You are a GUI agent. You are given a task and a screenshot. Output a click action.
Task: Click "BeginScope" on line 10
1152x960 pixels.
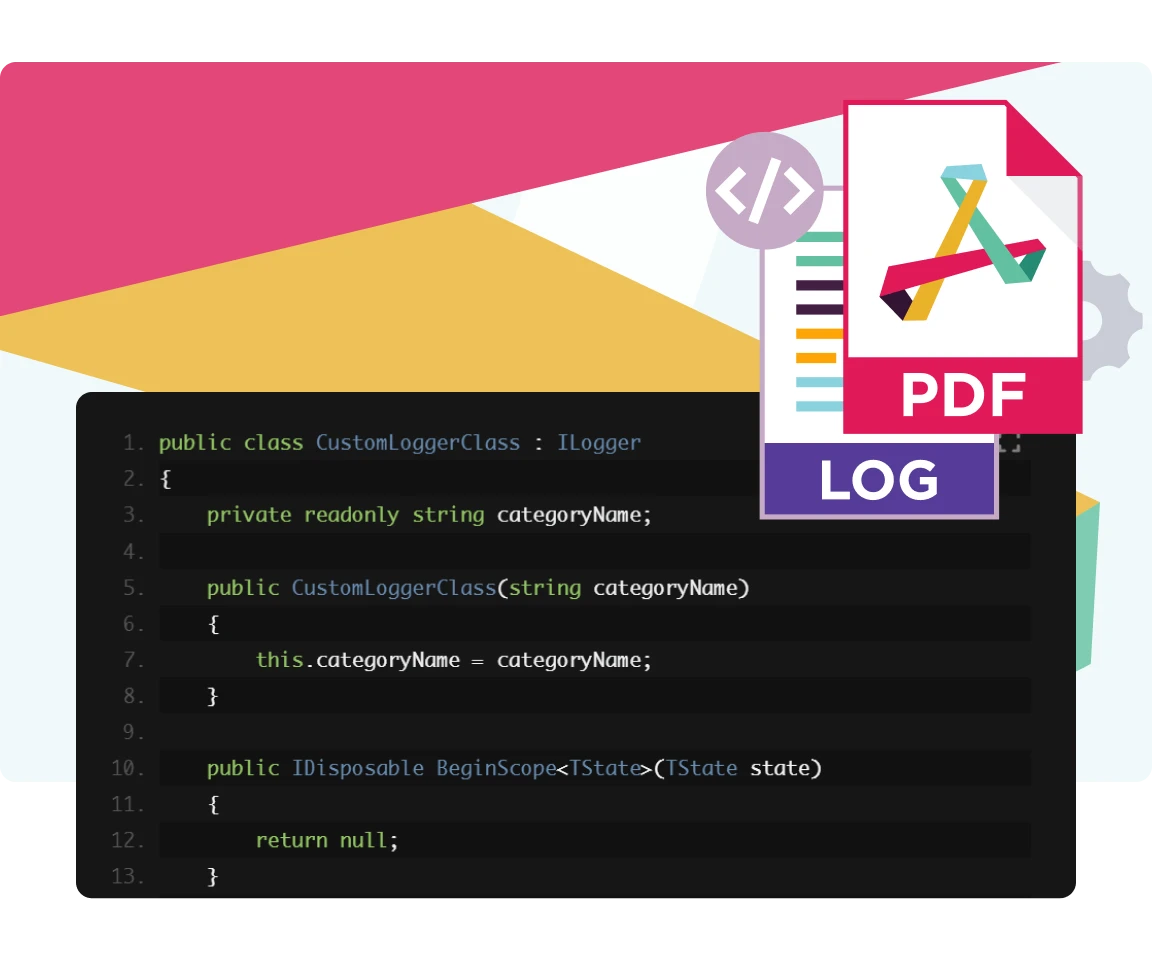pos(497,768)
